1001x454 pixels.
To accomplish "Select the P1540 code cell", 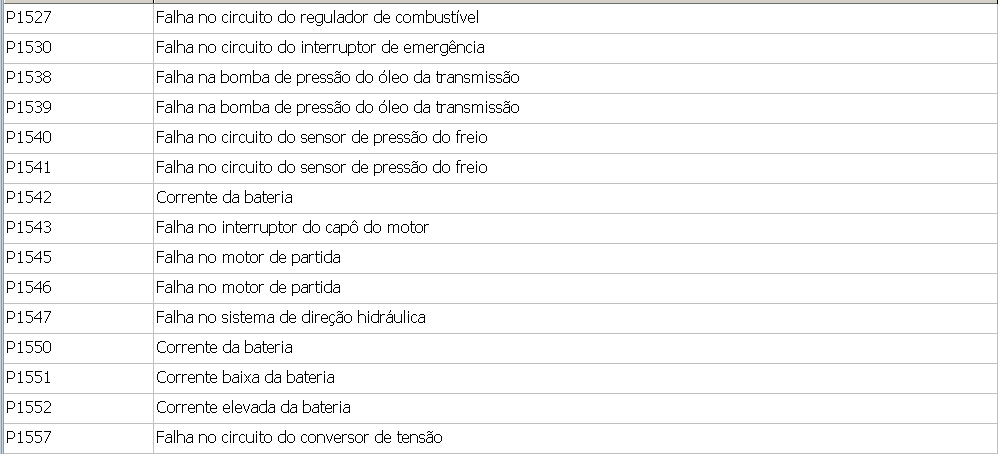I will tap(29, 138).
